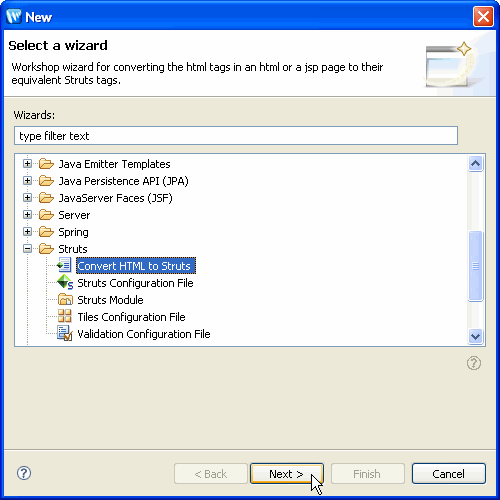Image resolution: width=500 pixels, height=500 pixels.
Task: Click the Struts Module folder icon
Action: 65,300
